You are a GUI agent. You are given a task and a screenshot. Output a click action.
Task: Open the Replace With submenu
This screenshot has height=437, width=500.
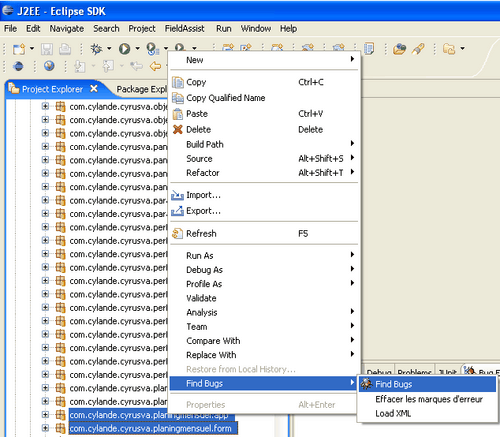pyautogui.click(x=264, y=355)
